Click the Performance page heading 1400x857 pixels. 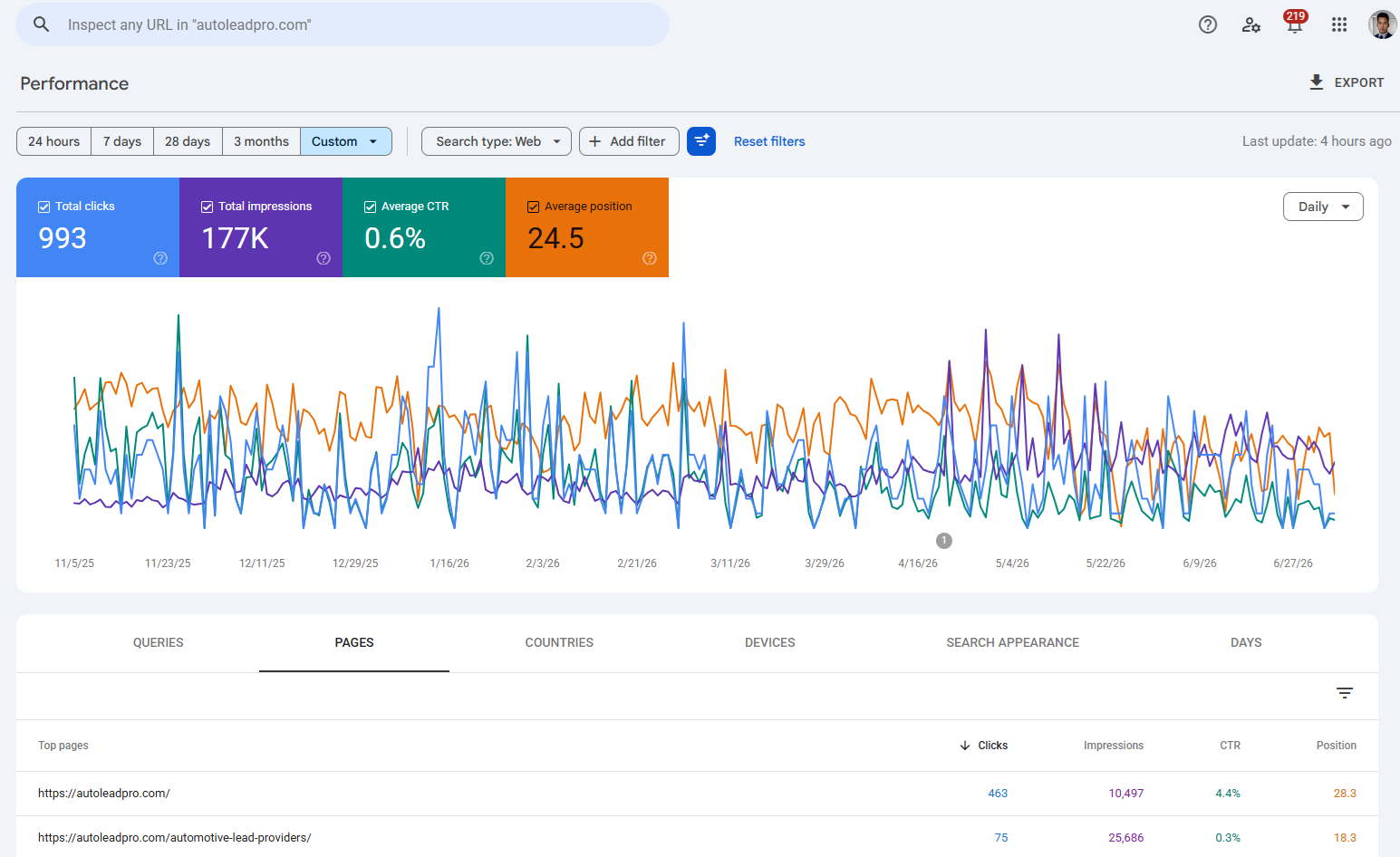[x=74, y=83]
